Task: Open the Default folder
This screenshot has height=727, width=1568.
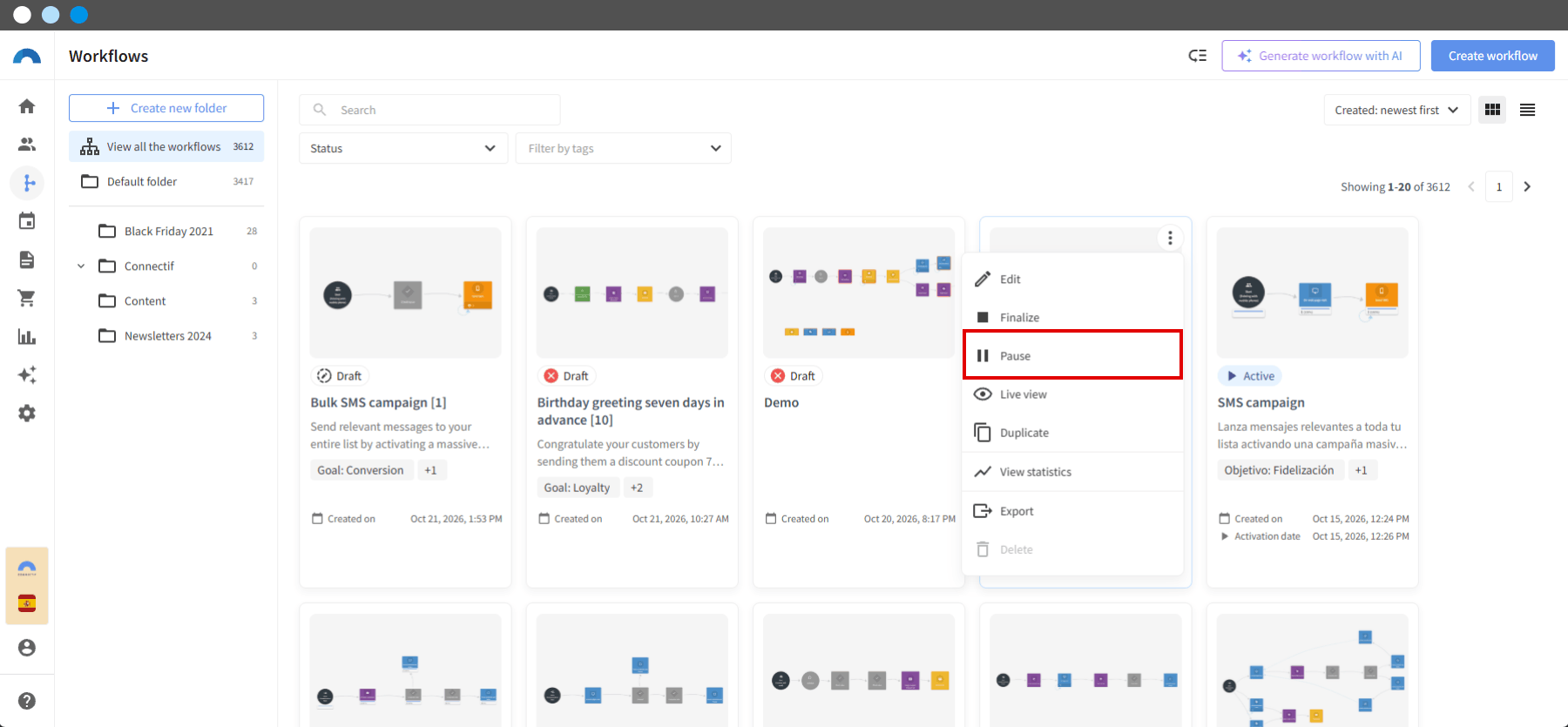Action: (166, 181)
